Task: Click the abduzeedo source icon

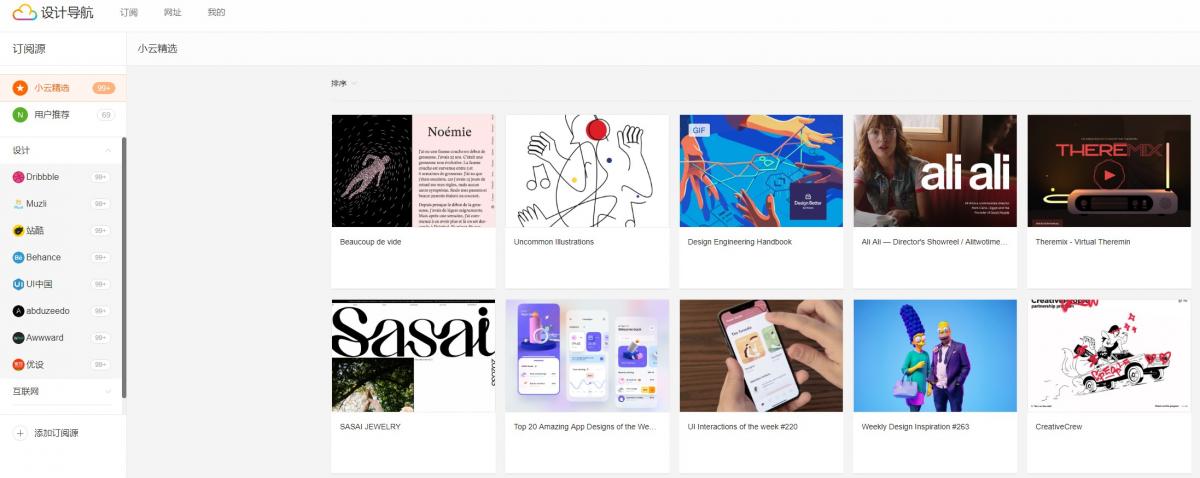Action: tap(18, 312)
